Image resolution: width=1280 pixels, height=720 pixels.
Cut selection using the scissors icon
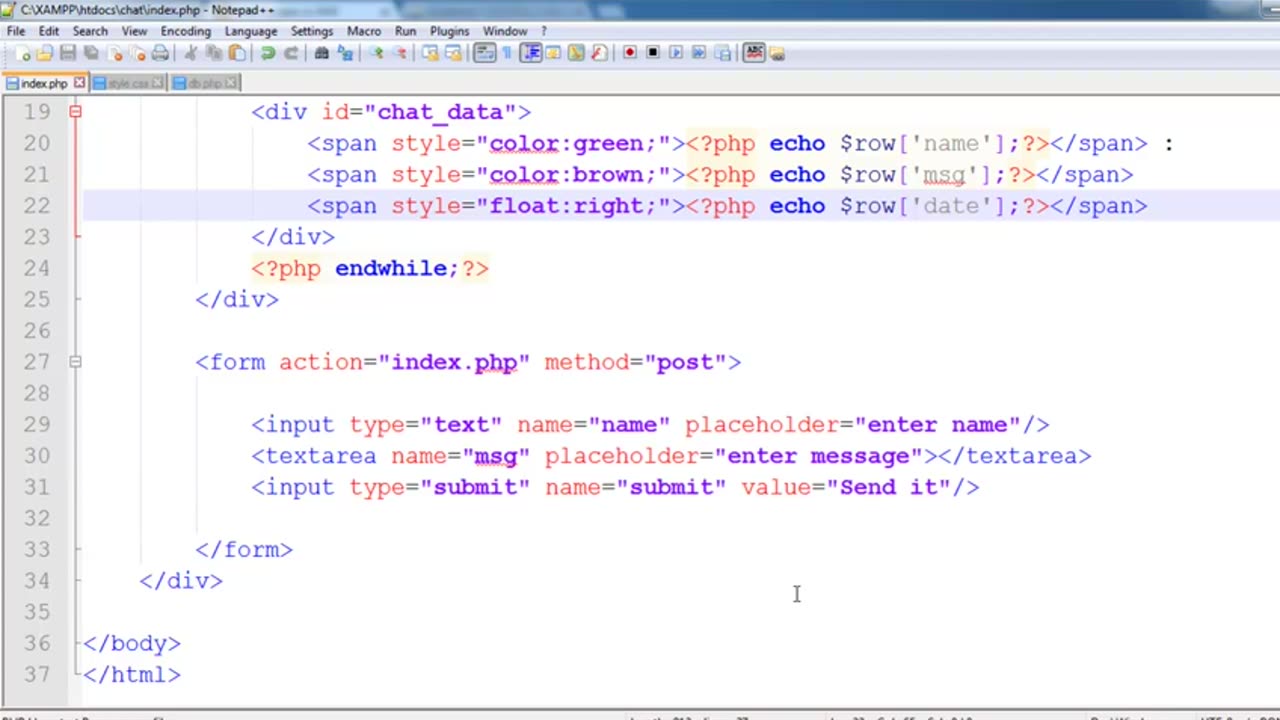pos(192,53)
